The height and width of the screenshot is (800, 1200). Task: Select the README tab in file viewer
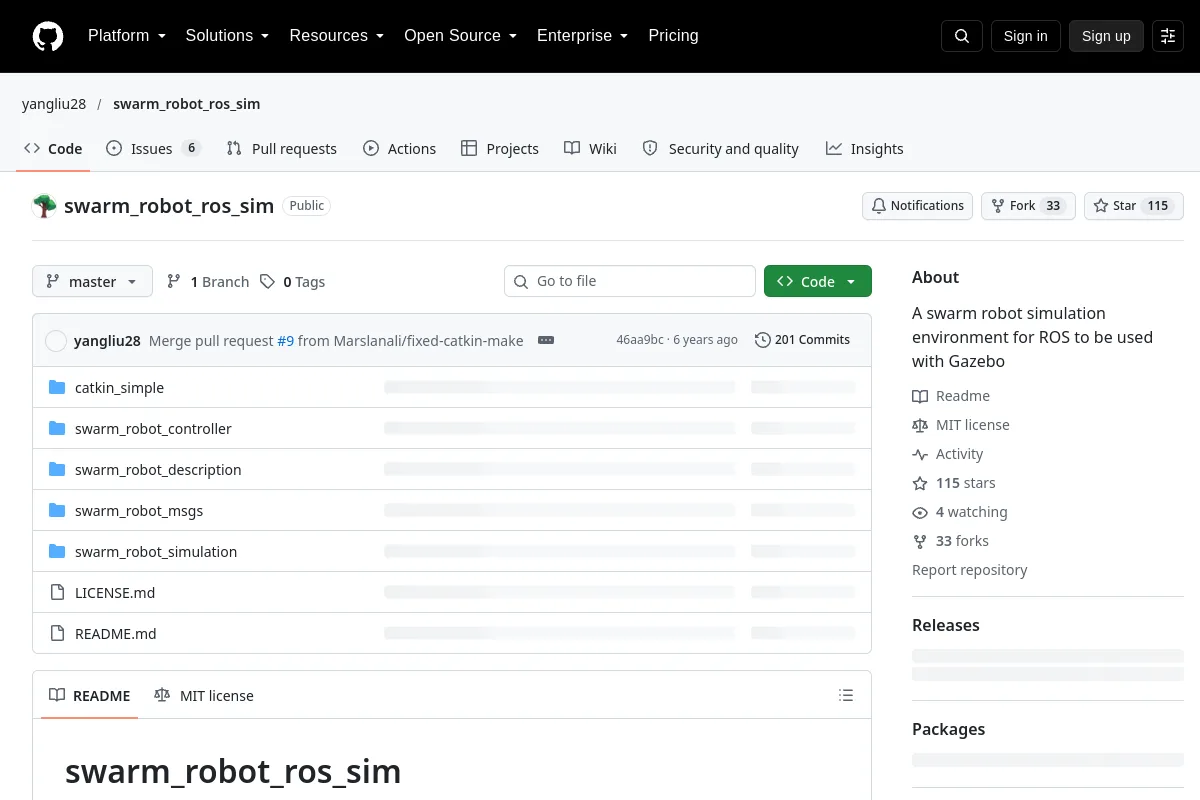point(90,696)
